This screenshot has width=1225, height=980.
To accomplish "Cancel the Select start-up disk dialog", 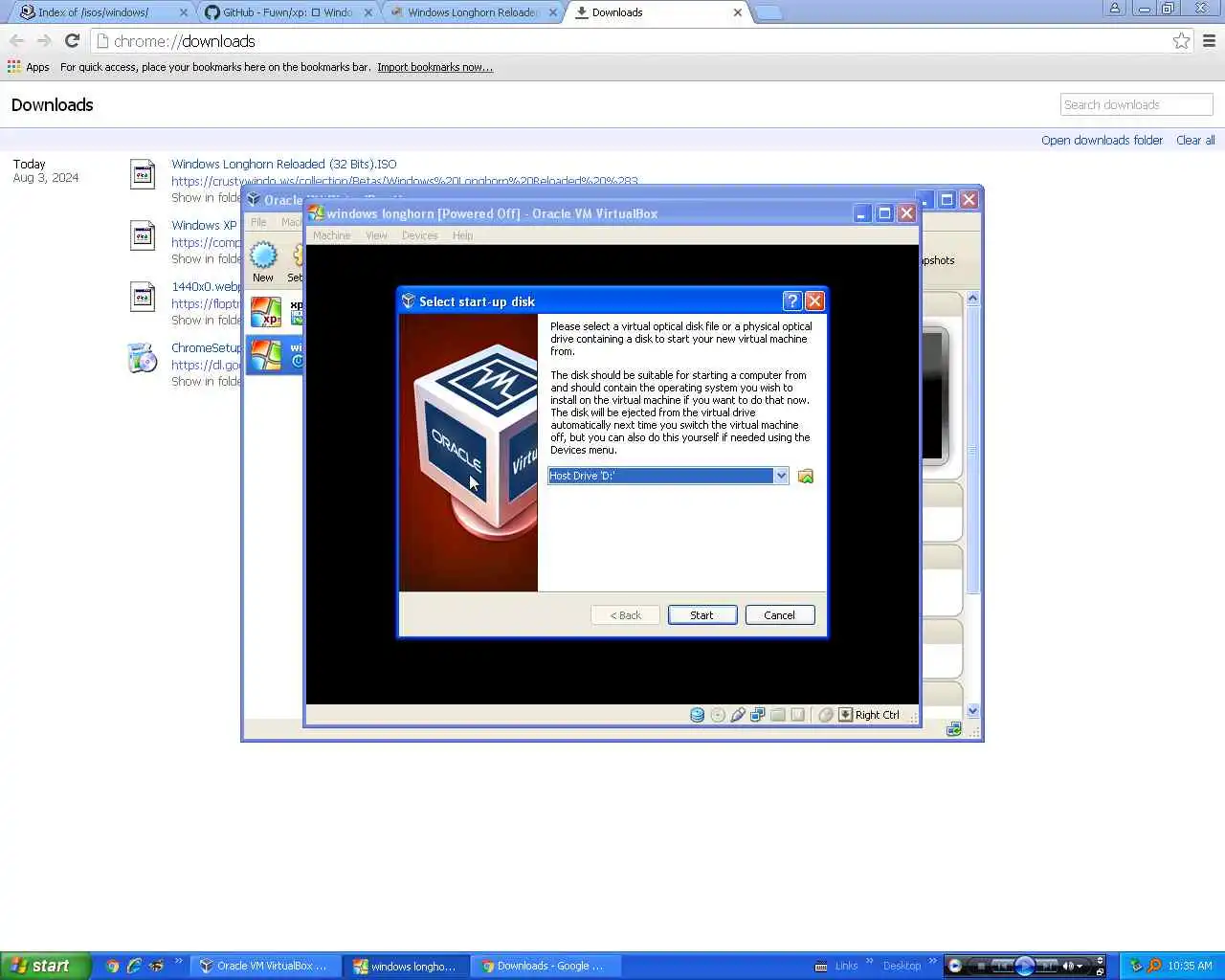I will tap(780, 615).
